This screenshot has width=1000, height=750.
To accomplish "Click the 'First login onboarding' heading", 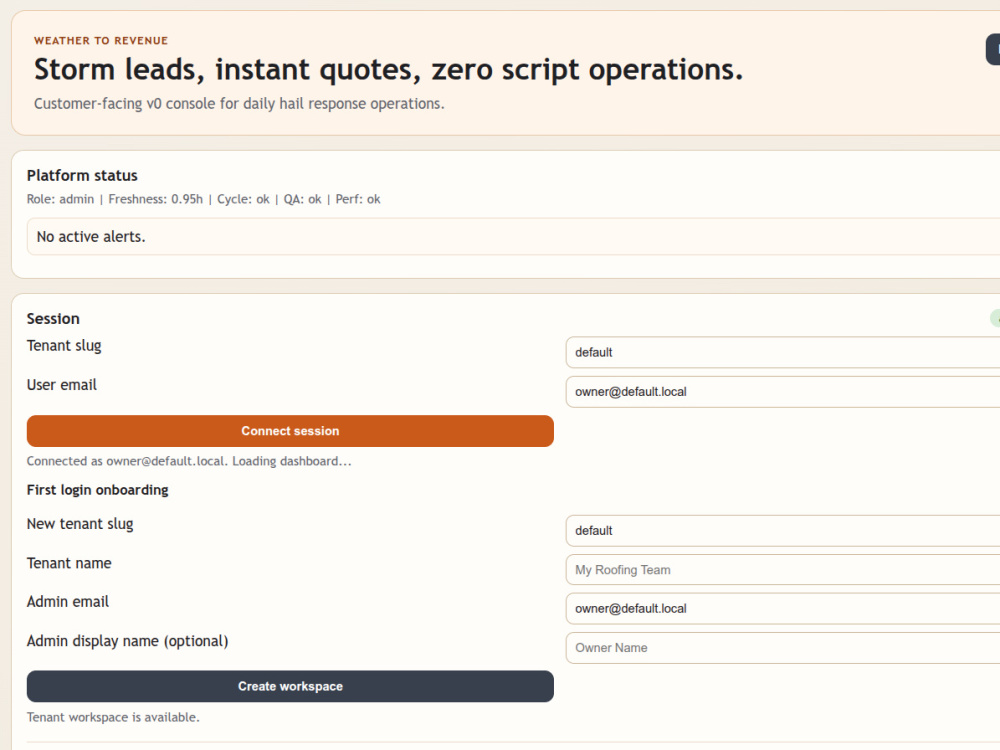I will (x=98, y=490).
